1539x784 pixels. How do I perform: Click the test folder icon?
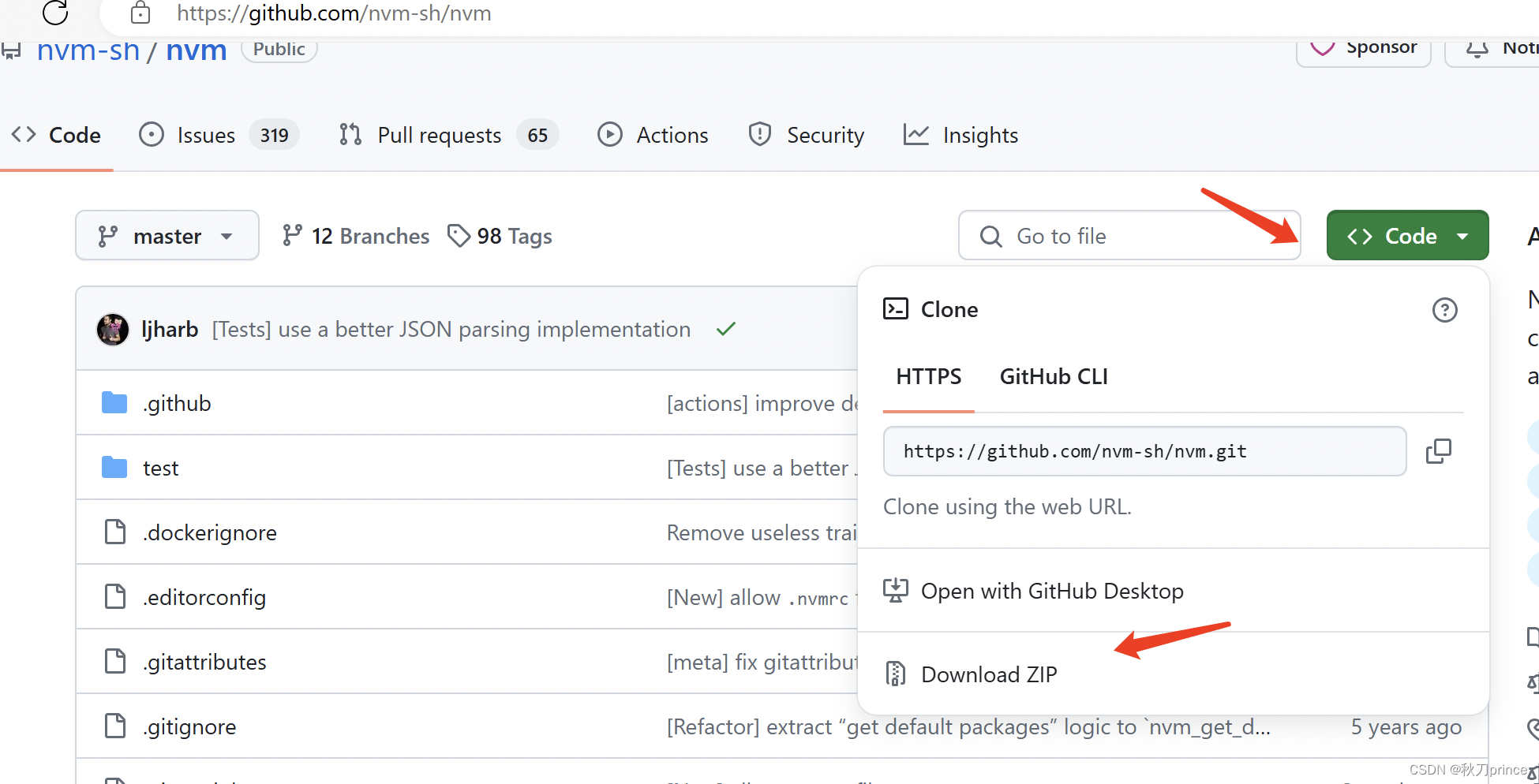point(114,467)
